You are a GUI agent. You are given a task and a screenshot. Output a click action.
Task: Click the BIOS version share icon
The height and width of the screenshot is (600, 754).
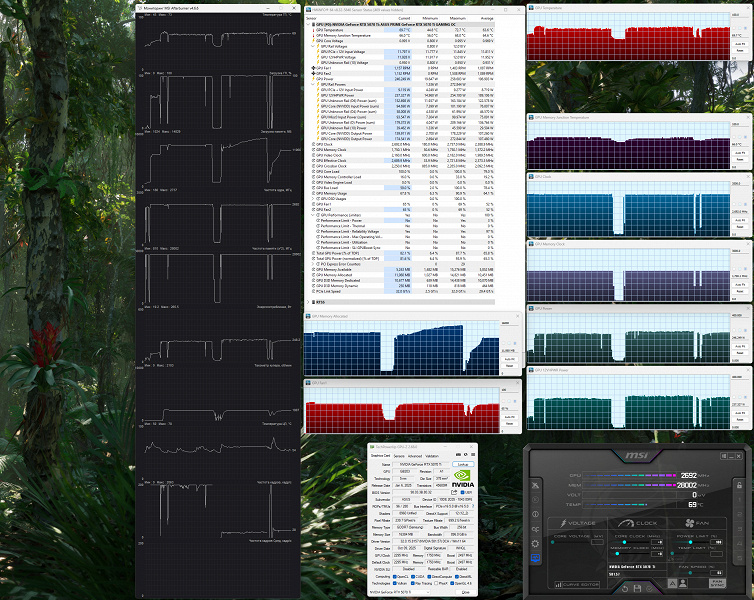pyautogui.click(x=453, y=493)
